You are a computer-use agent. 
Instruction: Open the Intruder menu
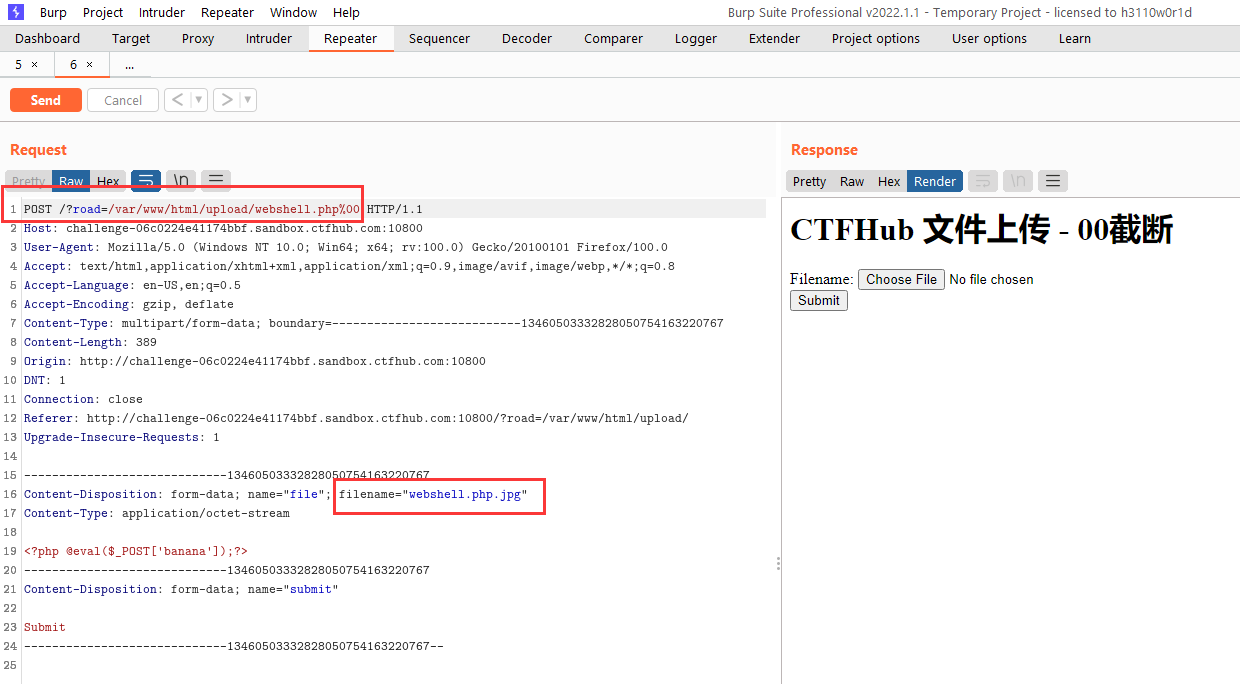pyautogui.click(x=162, y=12)
